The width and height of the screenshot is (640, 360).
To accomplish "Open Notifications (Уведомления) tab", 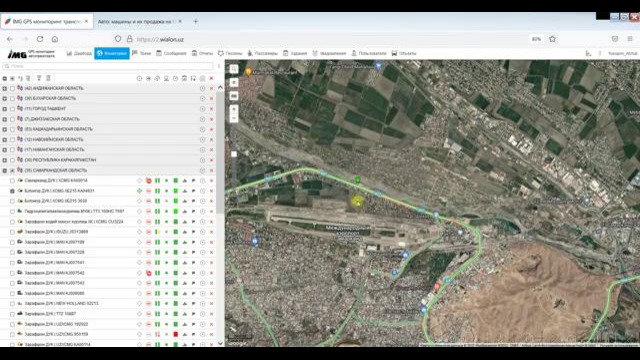I will pyautogui.click(x=329, y=53).
